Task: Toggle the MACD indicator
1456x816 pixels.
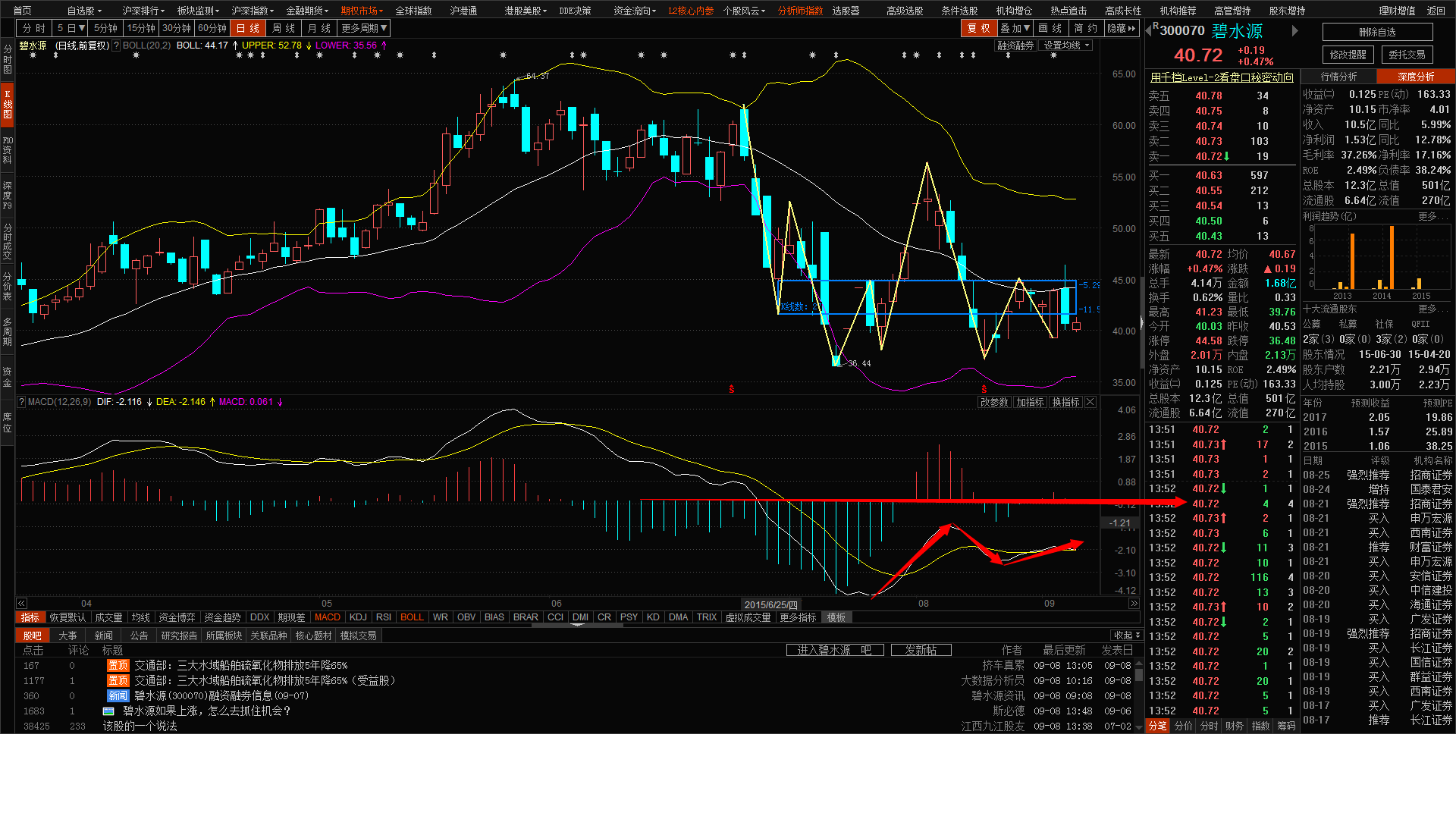Action: [328, 617]
